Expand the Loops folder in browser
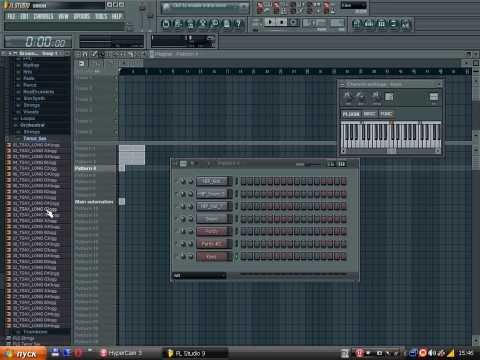Image resolution: width=480 pixels, height=360 pixels. [27, 118]
